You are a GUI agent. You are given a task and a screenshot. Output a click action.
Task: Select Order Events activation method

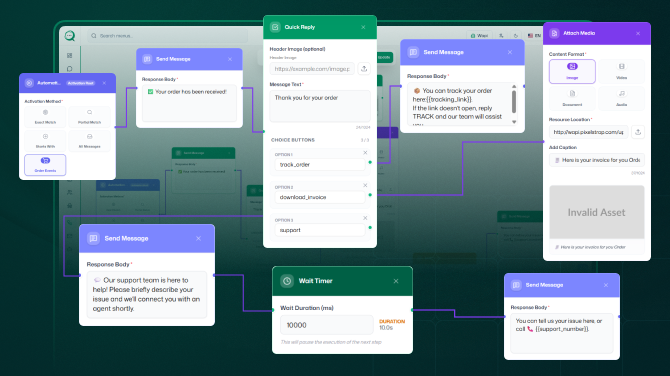point(45,165)
